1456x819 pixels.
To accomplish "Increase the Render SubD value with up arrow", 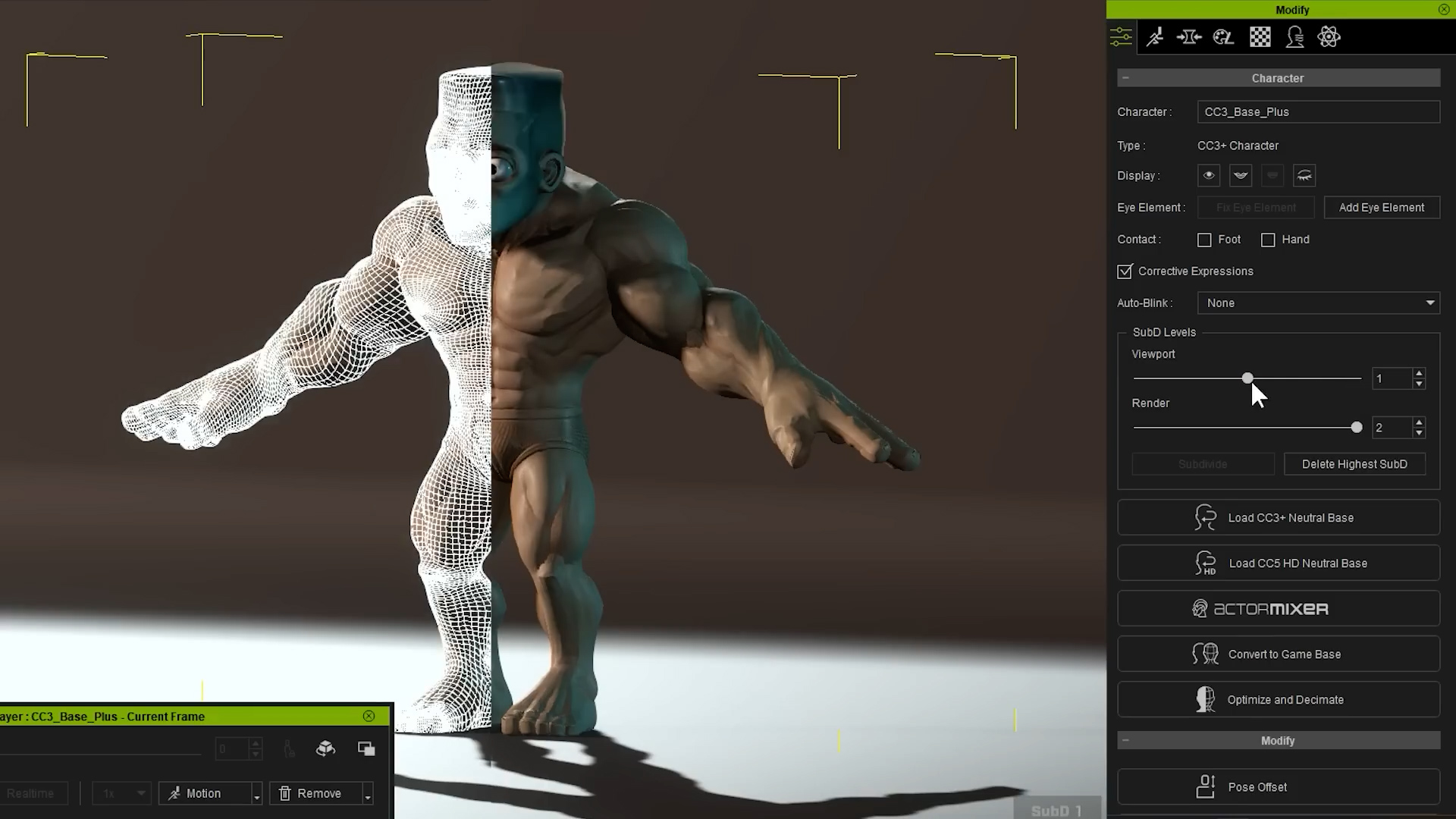I will [1419, 422].
